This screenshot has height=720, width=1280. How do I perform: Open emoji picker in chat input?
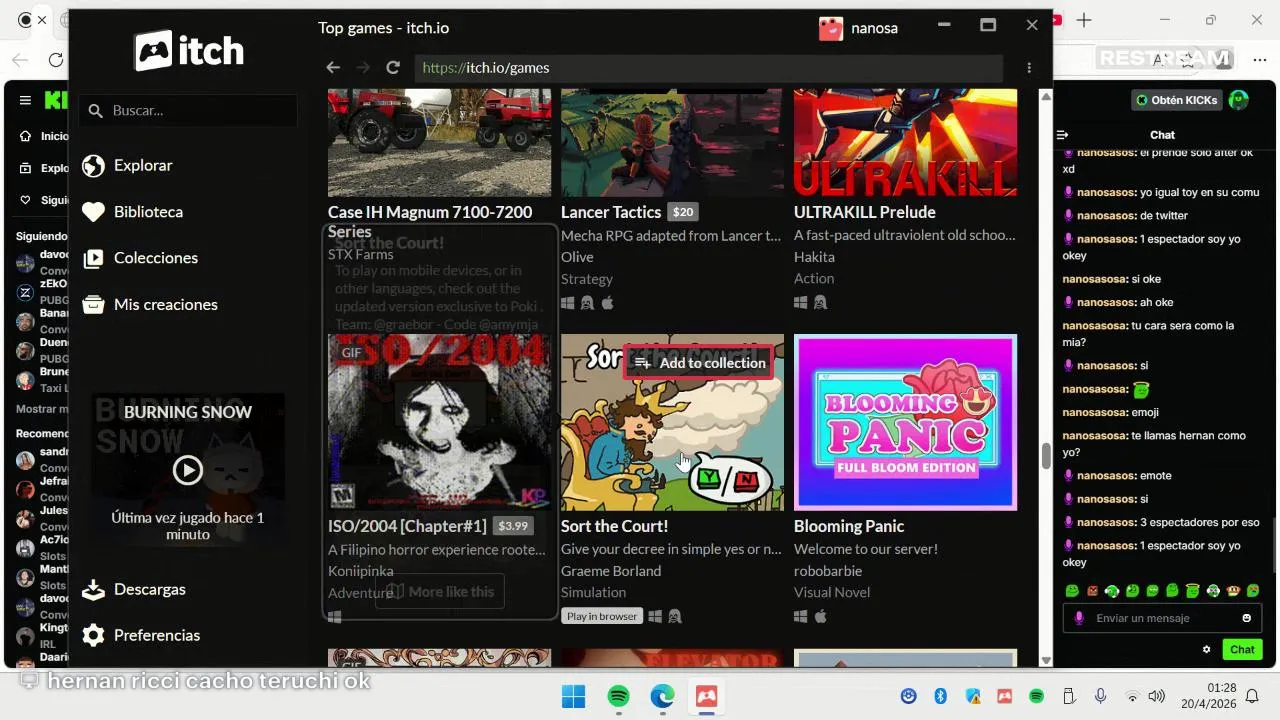coord(1246,618)
